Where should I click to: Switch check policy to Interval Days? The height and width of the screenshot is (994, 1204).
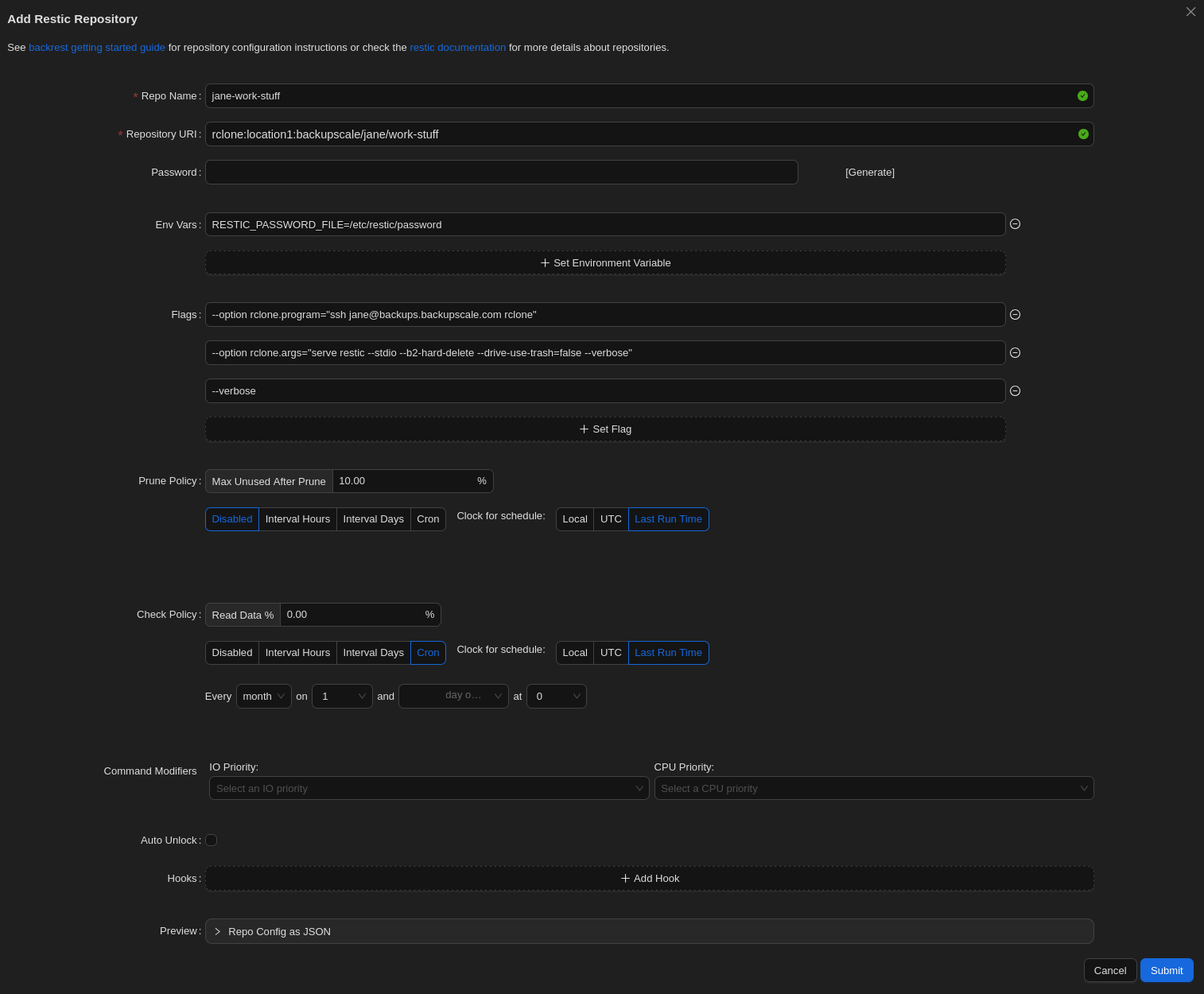373,652
